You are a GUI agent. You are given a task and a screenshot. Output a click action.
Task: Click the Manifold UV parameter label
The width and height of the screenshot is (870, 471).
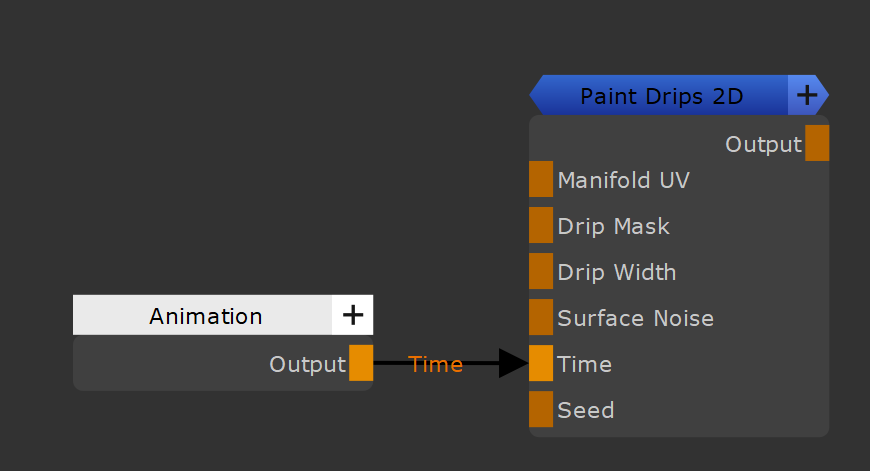(623, 180)
